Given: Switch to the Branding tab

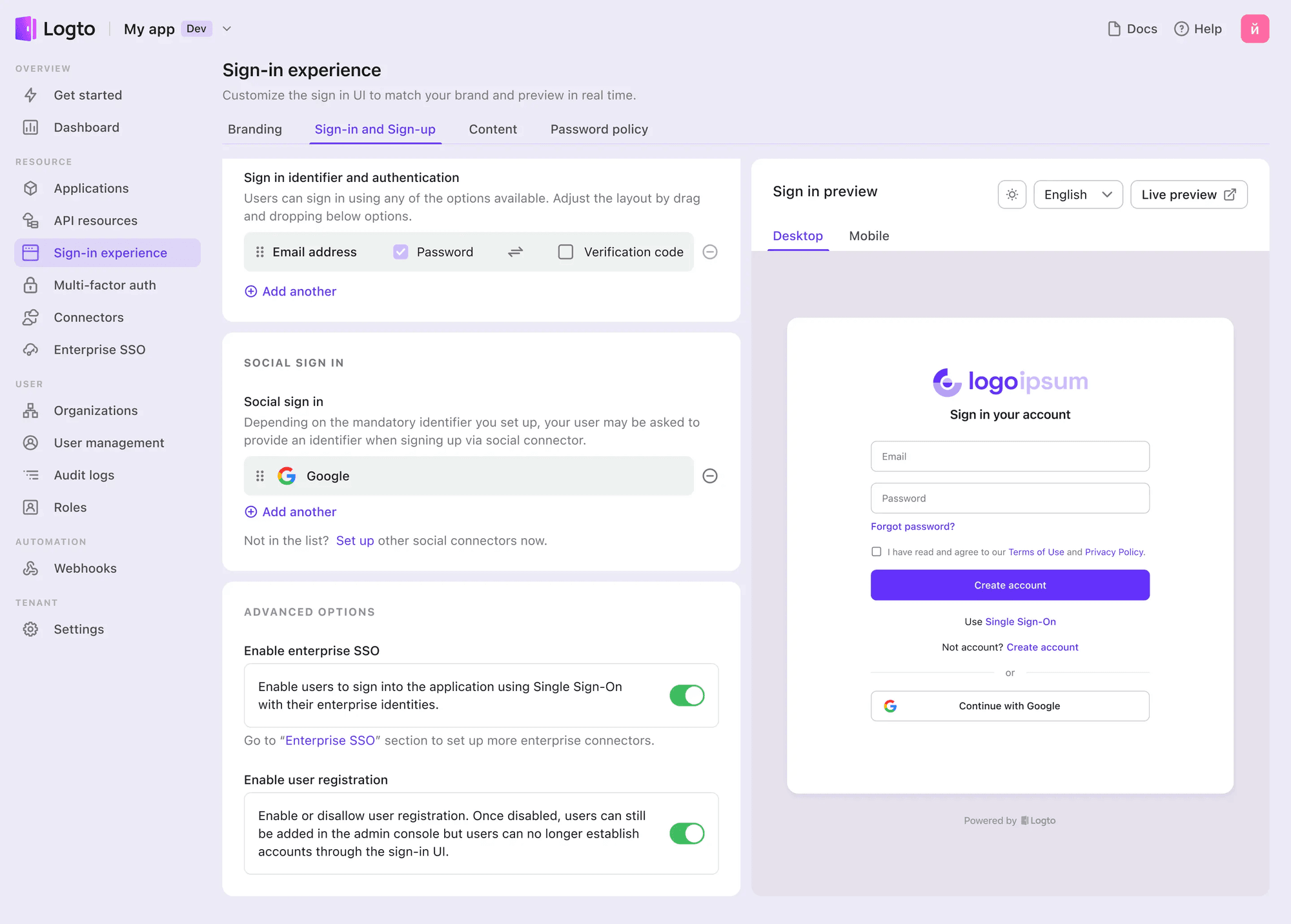Looking at the screenshot, I should pyautogui.click(x=254, y=128).
